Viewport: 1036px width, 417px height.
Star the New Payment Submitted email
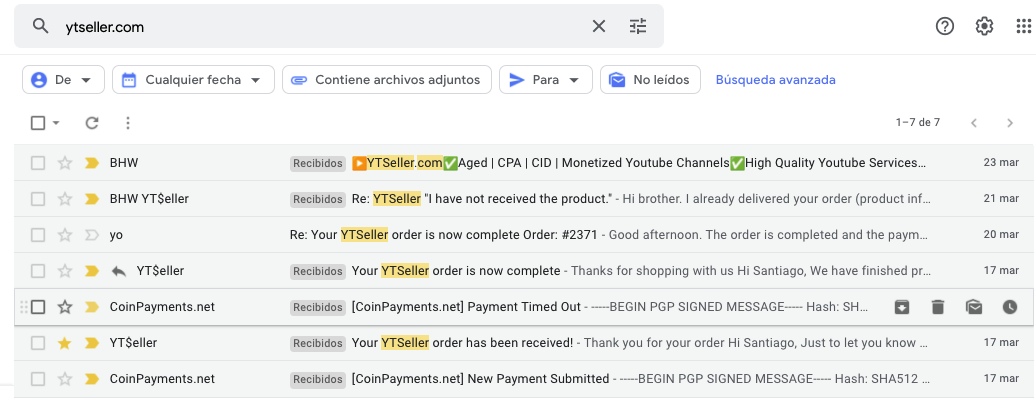[x=65, y=379]
